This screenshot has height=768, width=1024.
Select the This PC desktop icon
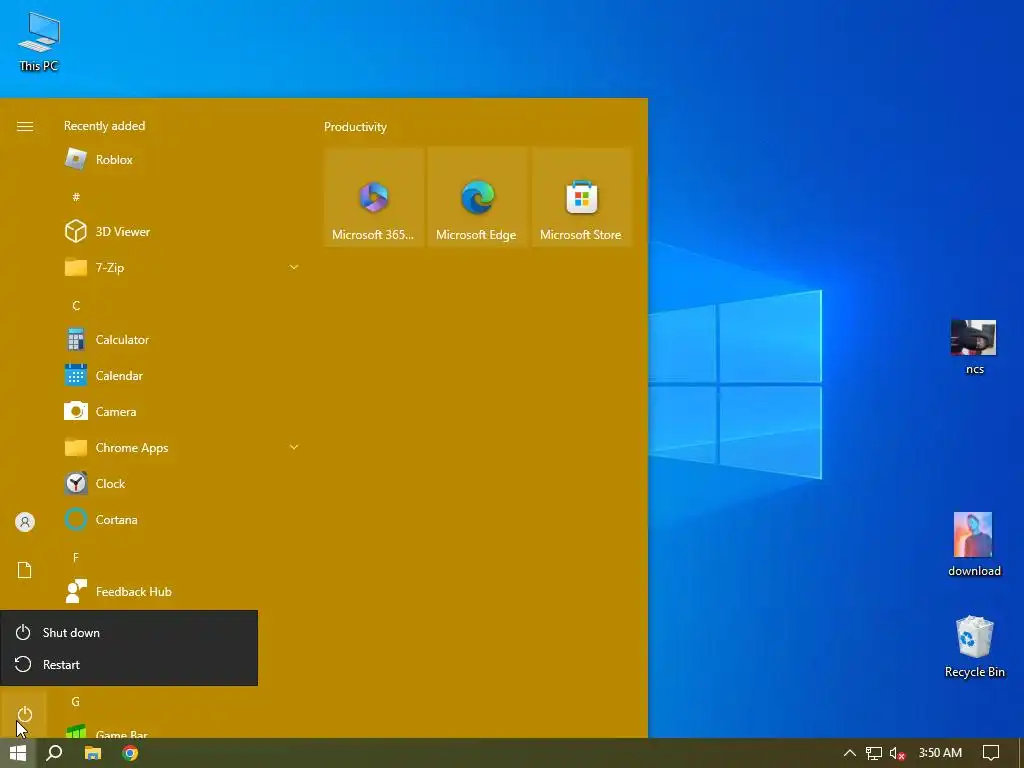[39, 41]
